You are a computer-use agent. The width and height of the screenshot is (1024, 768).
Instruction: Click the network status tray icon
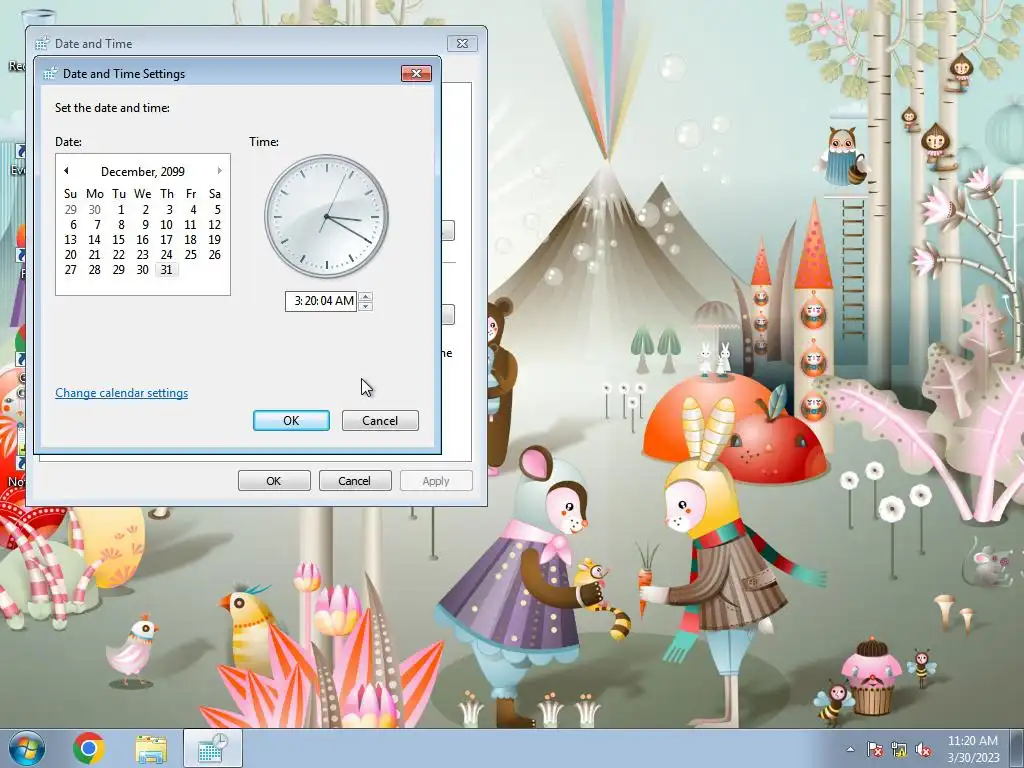(x=899, y=749)
